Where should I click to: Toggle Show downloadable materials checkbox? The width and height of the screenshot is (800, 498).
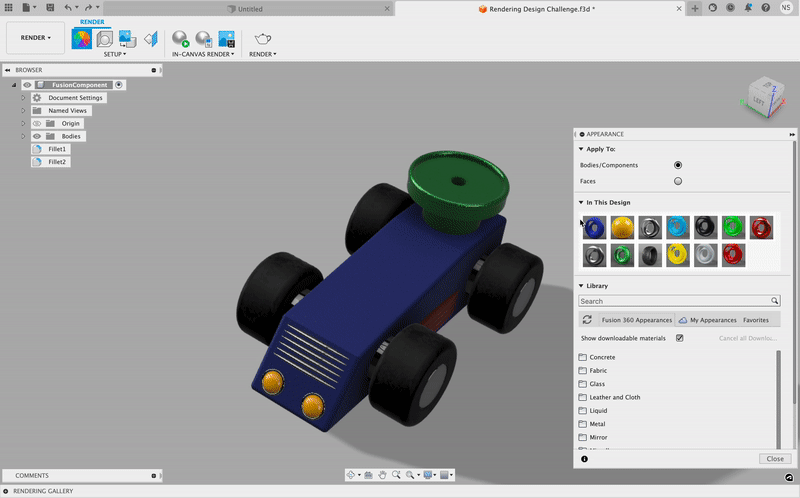(680, 338)
